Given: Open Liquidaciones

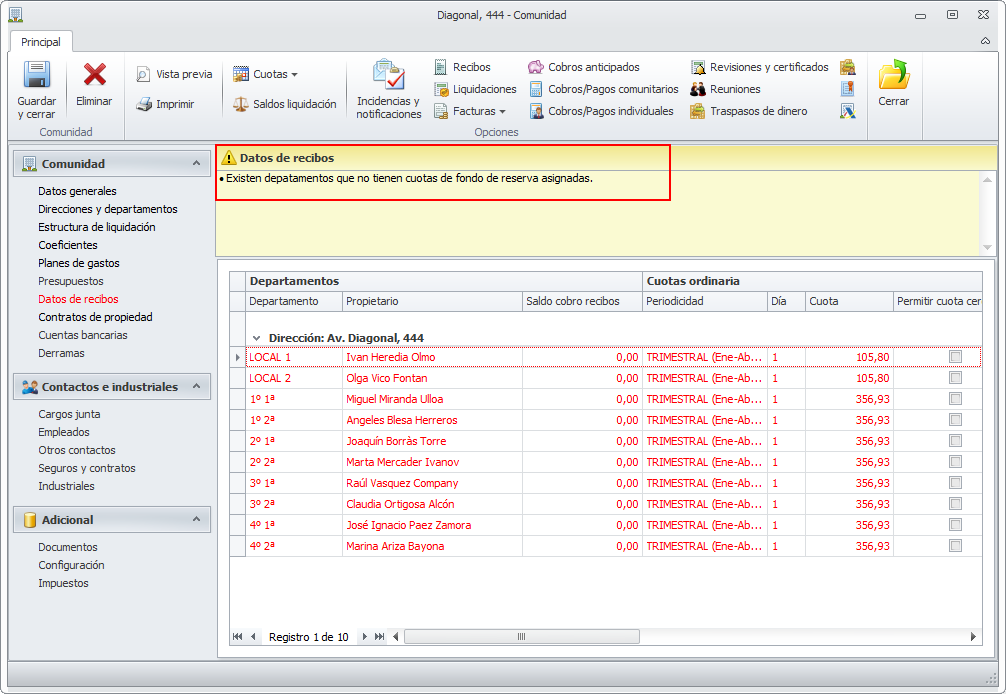Looking at the screenshot, I should [475, 89].
